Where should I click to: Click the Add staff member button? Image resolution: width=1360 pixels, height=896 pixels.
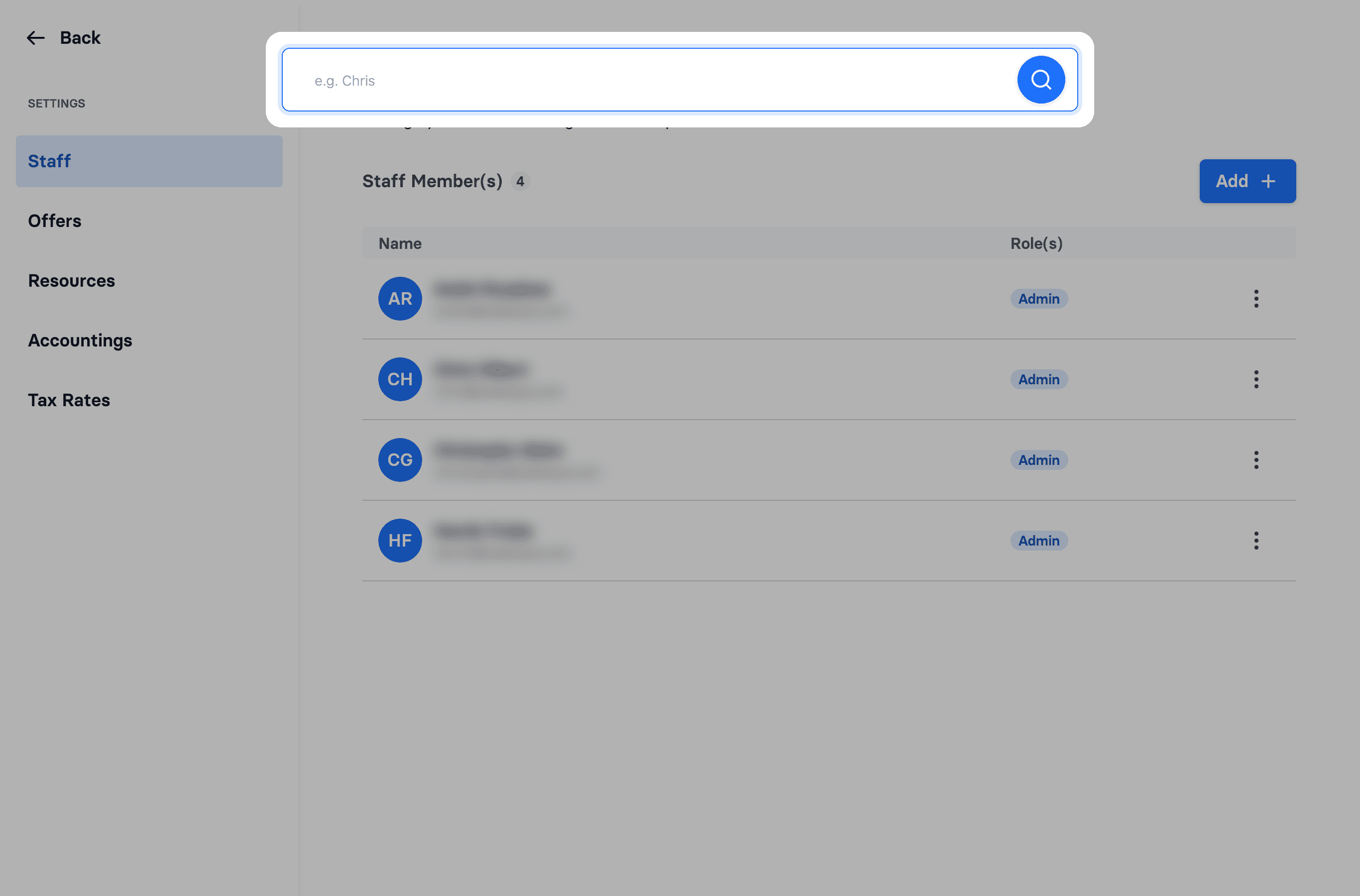coord(1247,181)
